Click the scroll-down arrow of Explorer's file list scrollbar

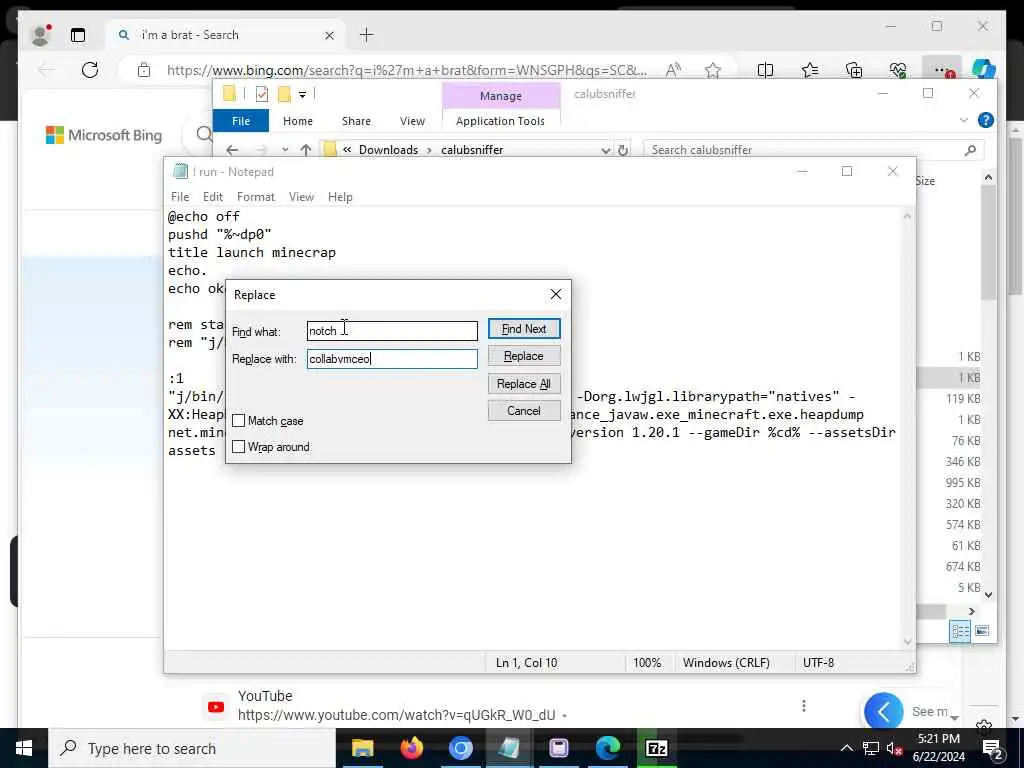pyautogui.click(x=989, y=594)
